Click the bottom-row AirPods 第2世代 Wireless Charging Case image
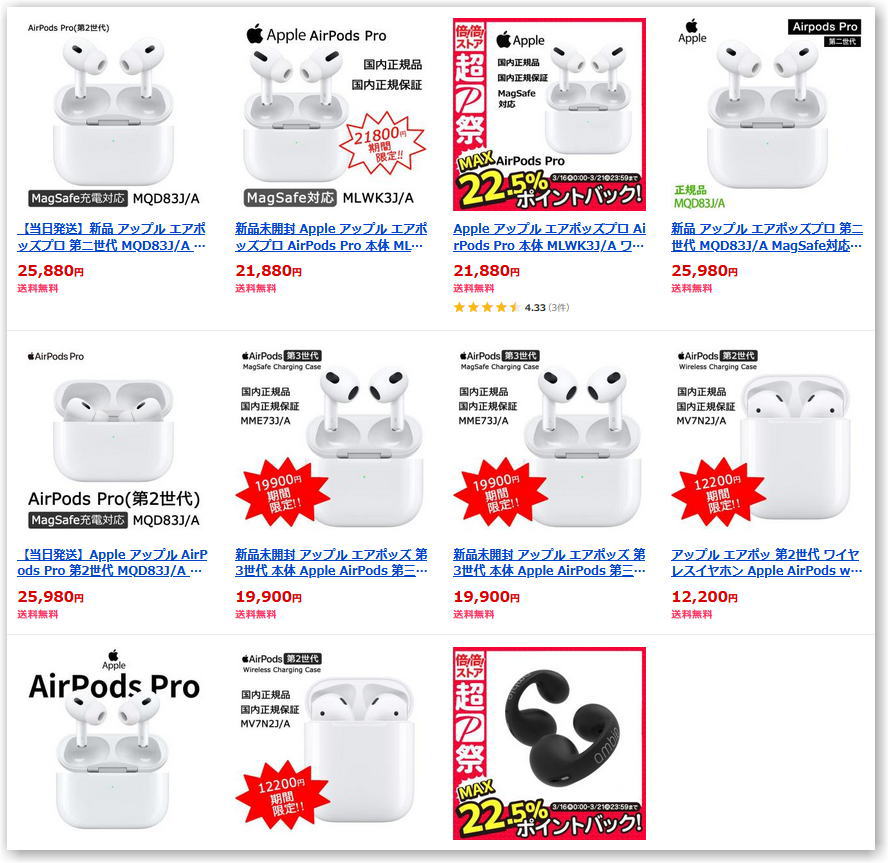Viewport: 888px width, 863px height. [331, 743]
